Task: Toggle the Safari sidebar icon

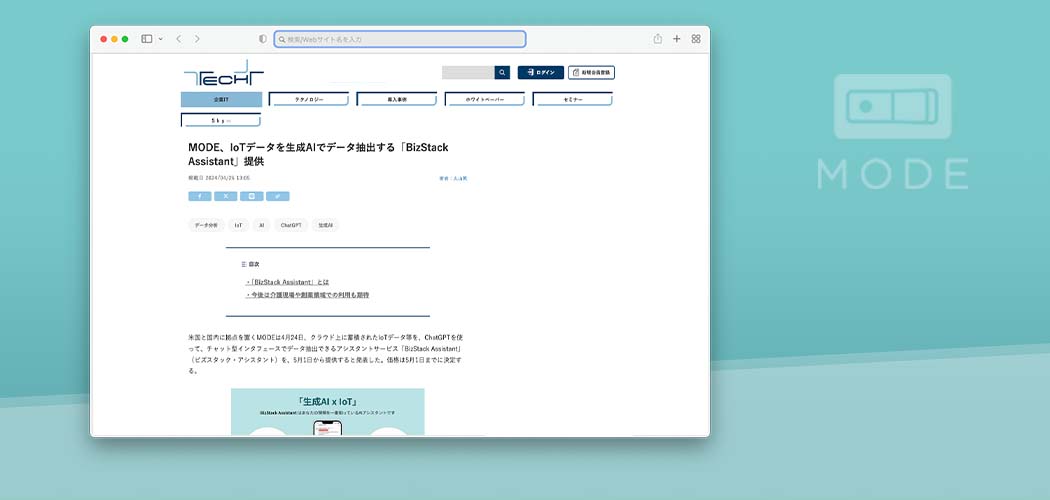Action: (x=146, y=39)
